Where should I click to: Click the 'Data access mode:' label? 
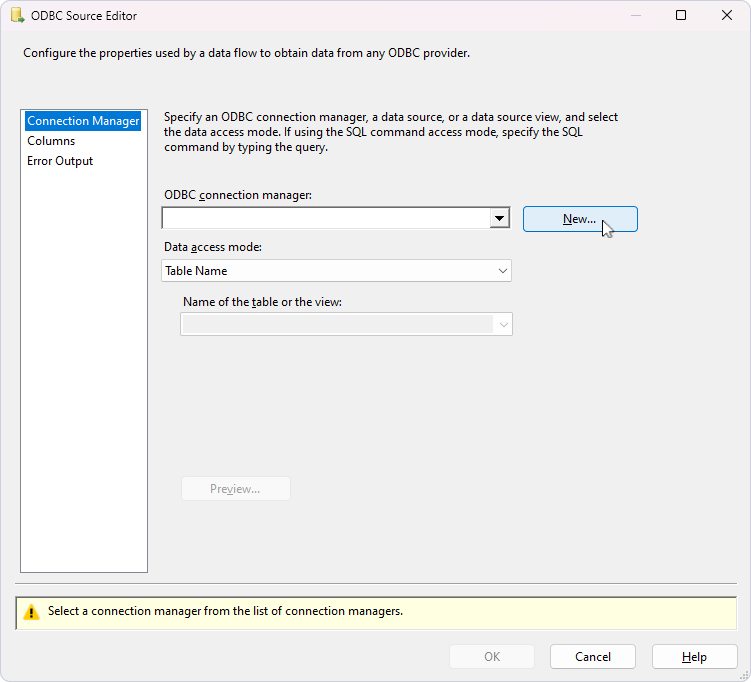coord(213,246)
